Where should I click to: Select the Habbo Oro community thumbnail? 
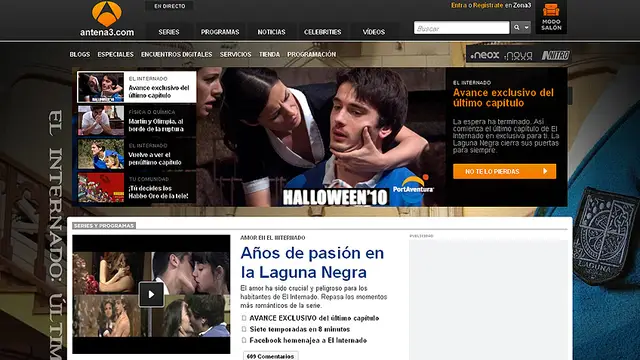tap(101, 188)
